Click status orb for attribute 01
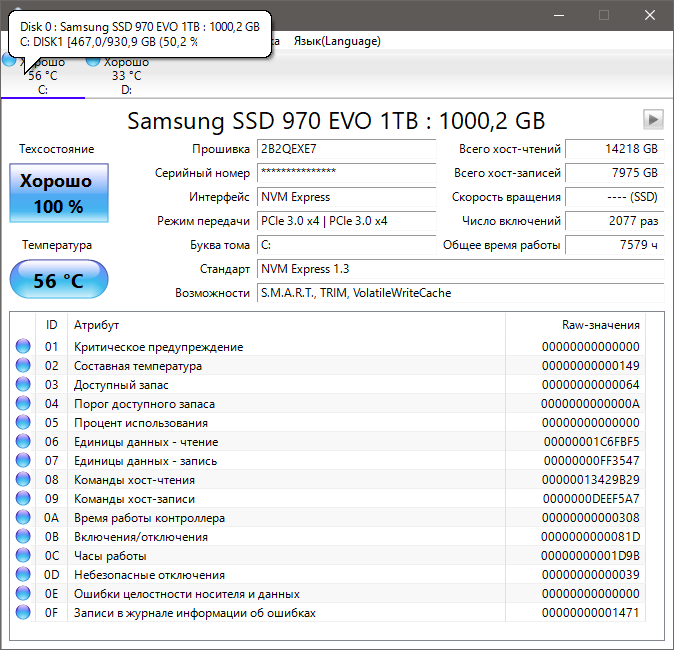The height and width of the screenshot is (650, 674). pyautogui.click(x=23, y=346)
